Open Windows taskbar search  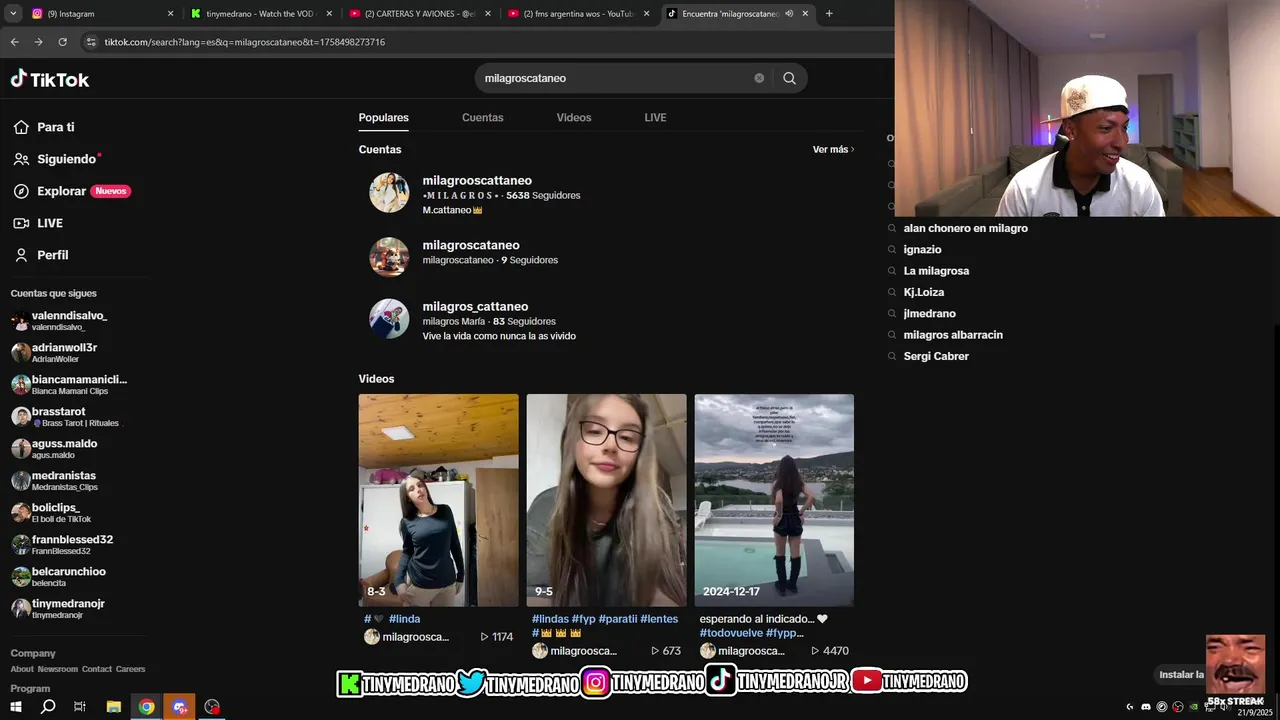click(x=48, y=707)
